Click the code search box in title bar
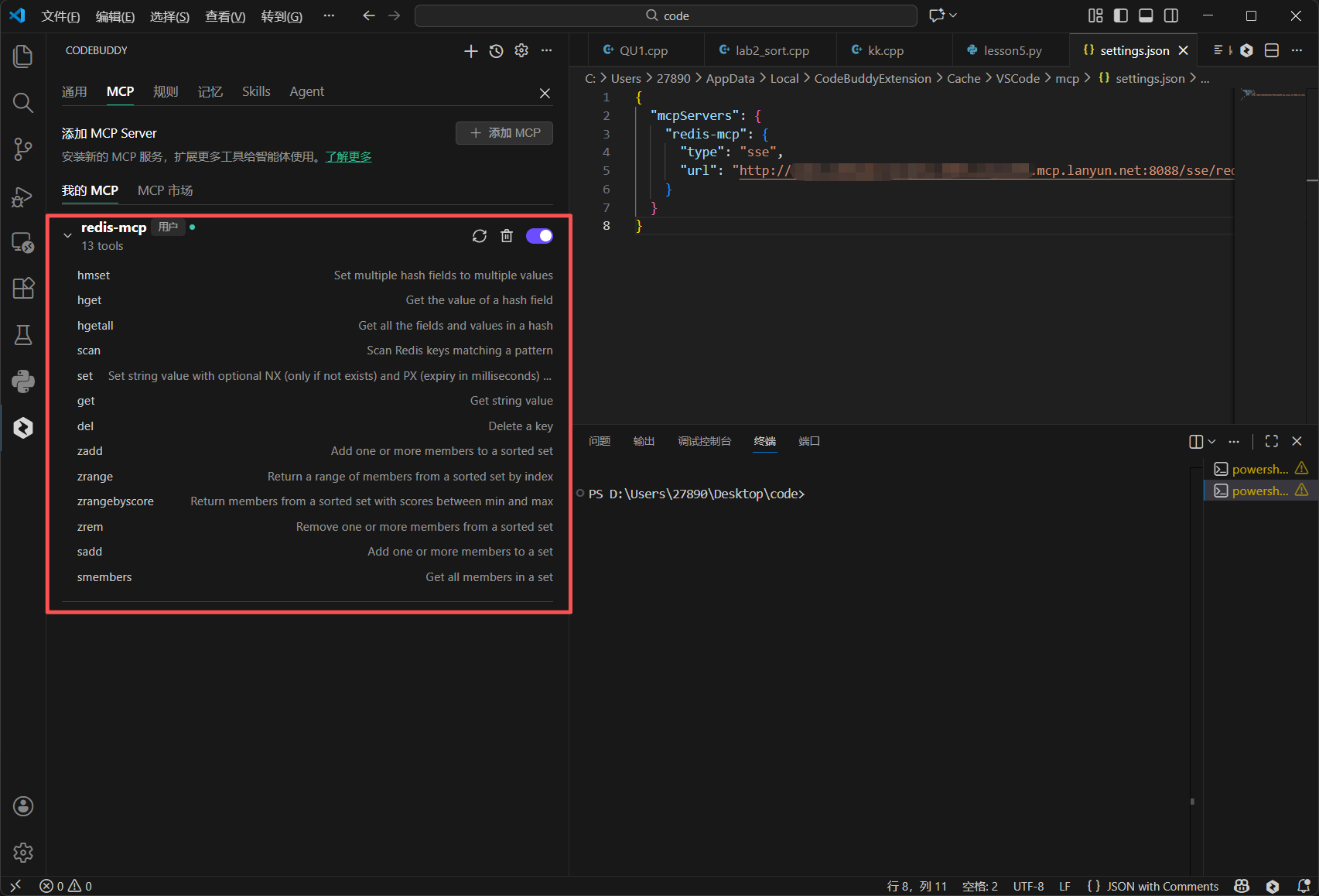 coord(666,15)
